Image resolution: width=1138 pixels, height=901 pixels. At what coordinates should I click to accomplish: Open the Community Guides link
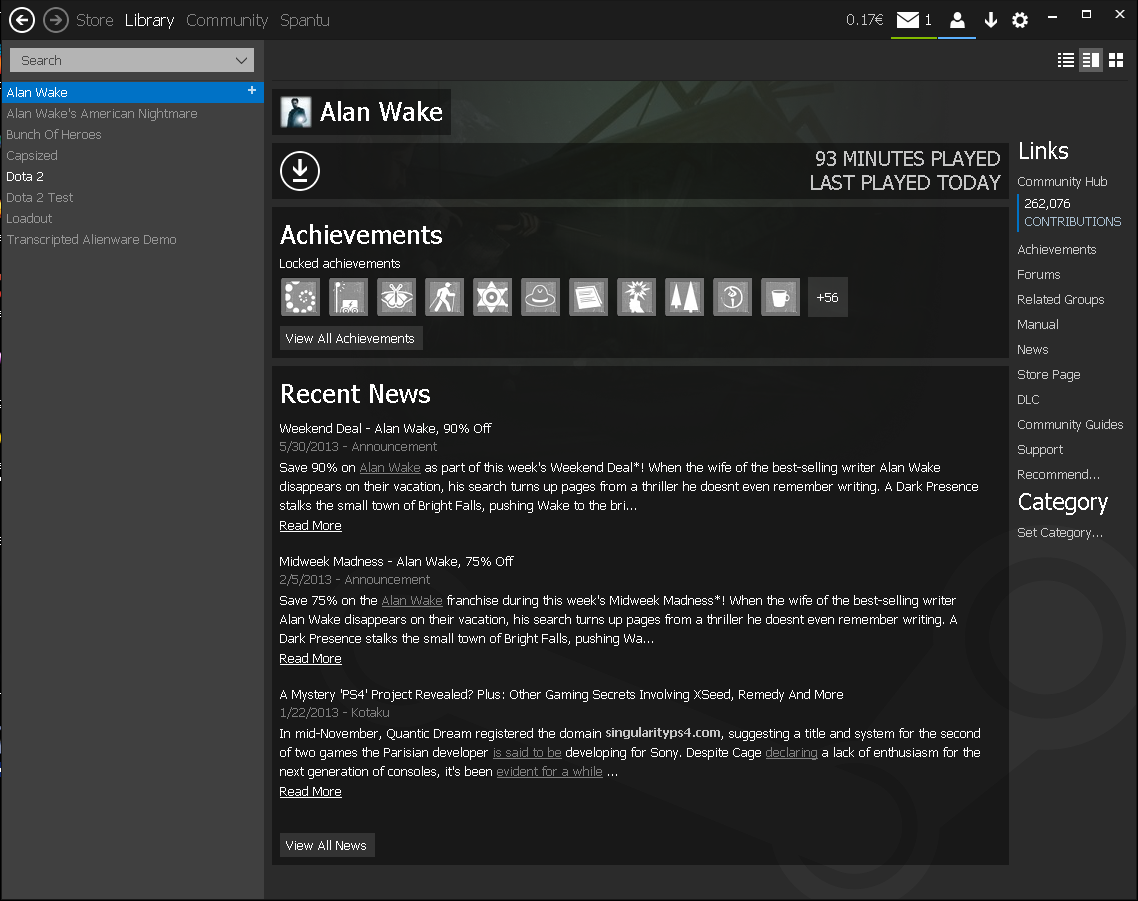[x=1070, y=425]
